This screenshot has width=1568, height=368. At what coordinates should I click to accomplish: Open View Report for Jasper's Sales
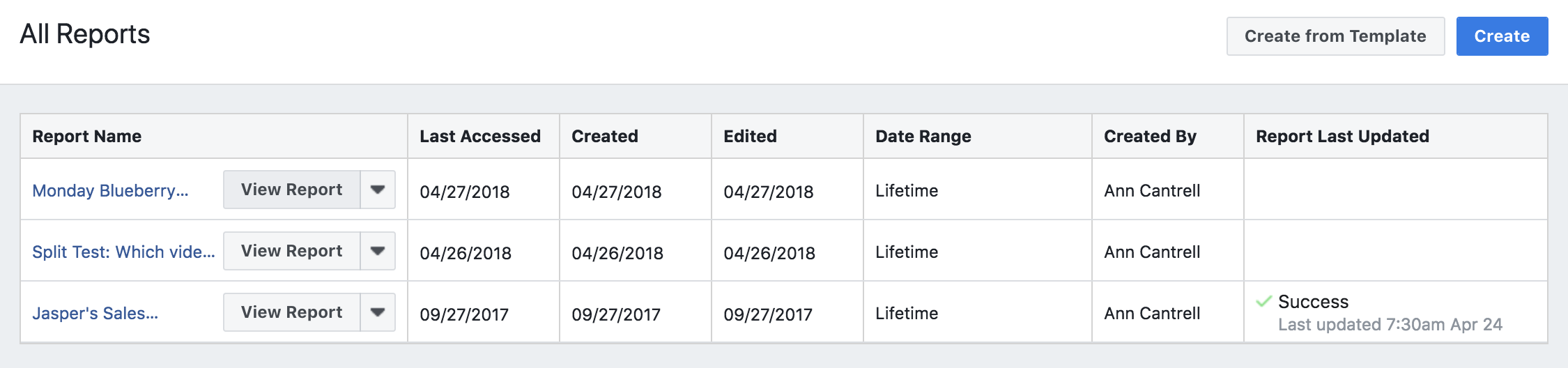[291, 312]
